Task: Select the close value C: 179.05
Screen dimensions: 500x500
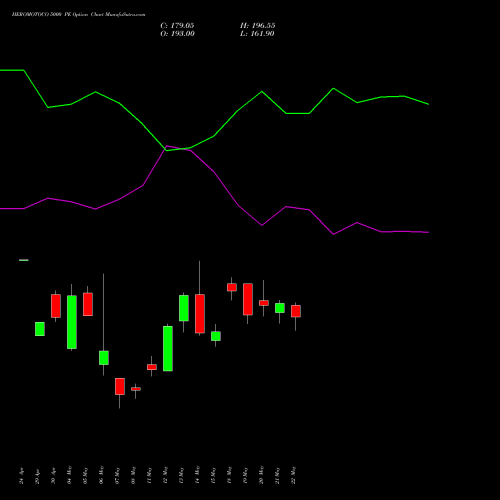Action: coord(177,26)
